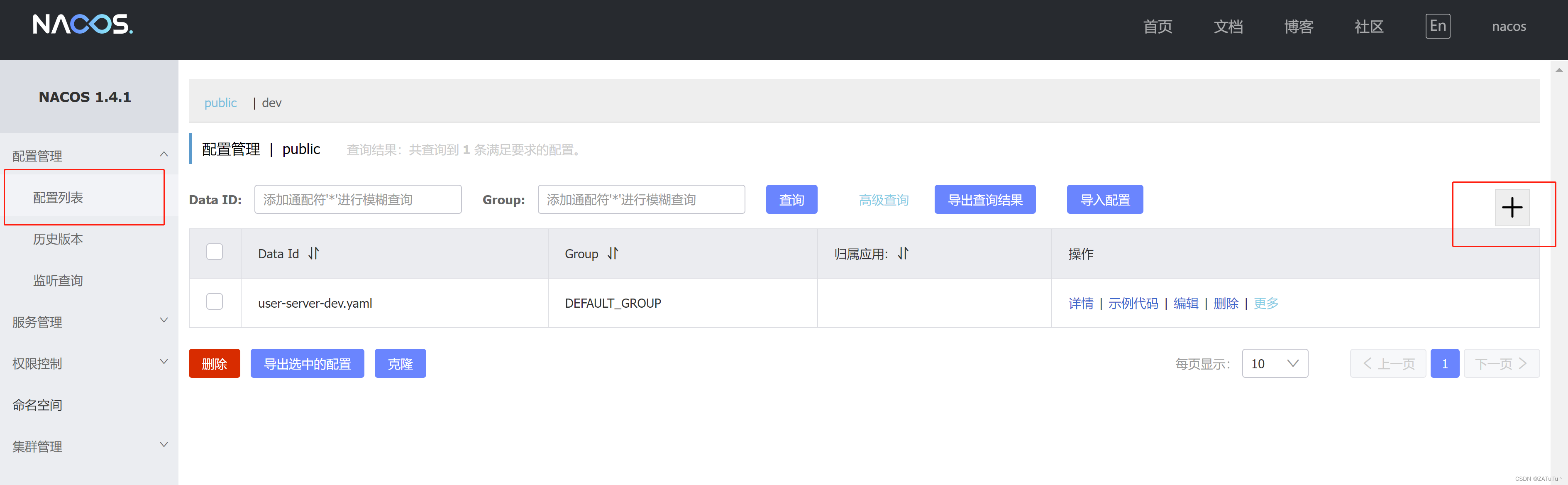Image resolution: width=1568 pixels, height=485 pixels.
Task: Click 导出选中的配置 button
Action: pyautogui.click(x=308, y=363)
